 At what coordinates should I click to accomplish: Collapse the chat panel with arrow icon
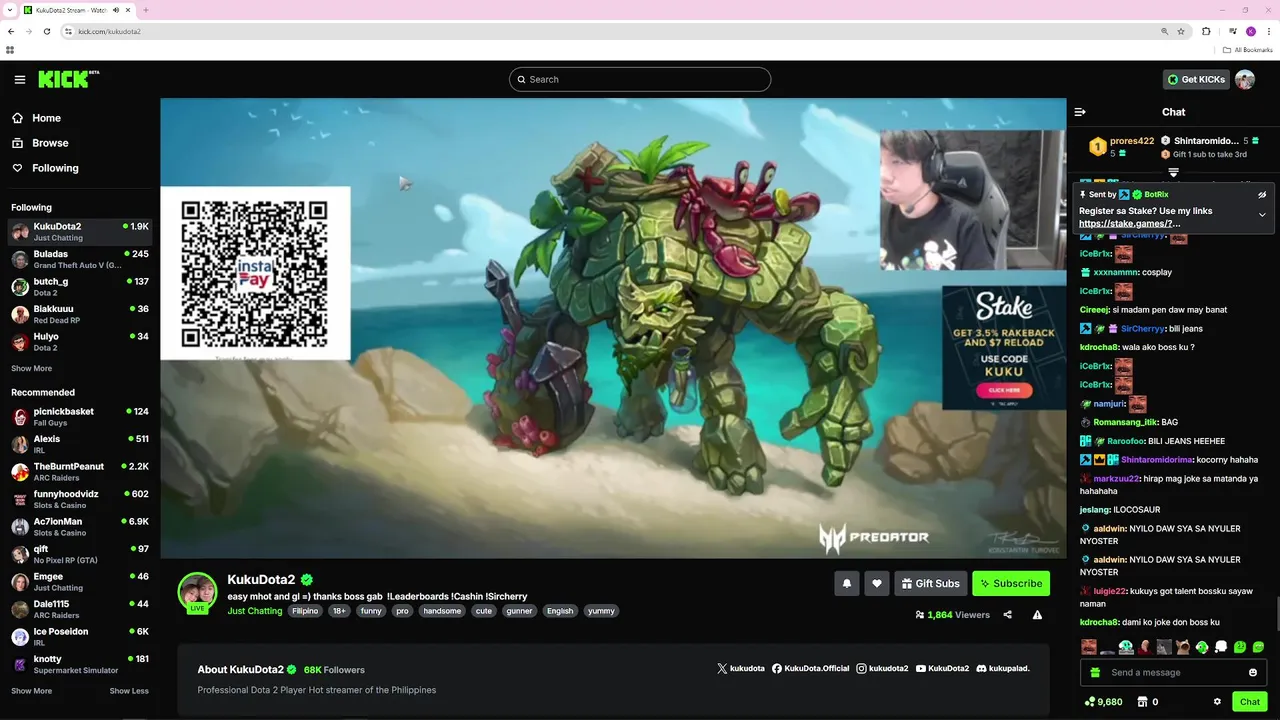tap(1080, 112)
